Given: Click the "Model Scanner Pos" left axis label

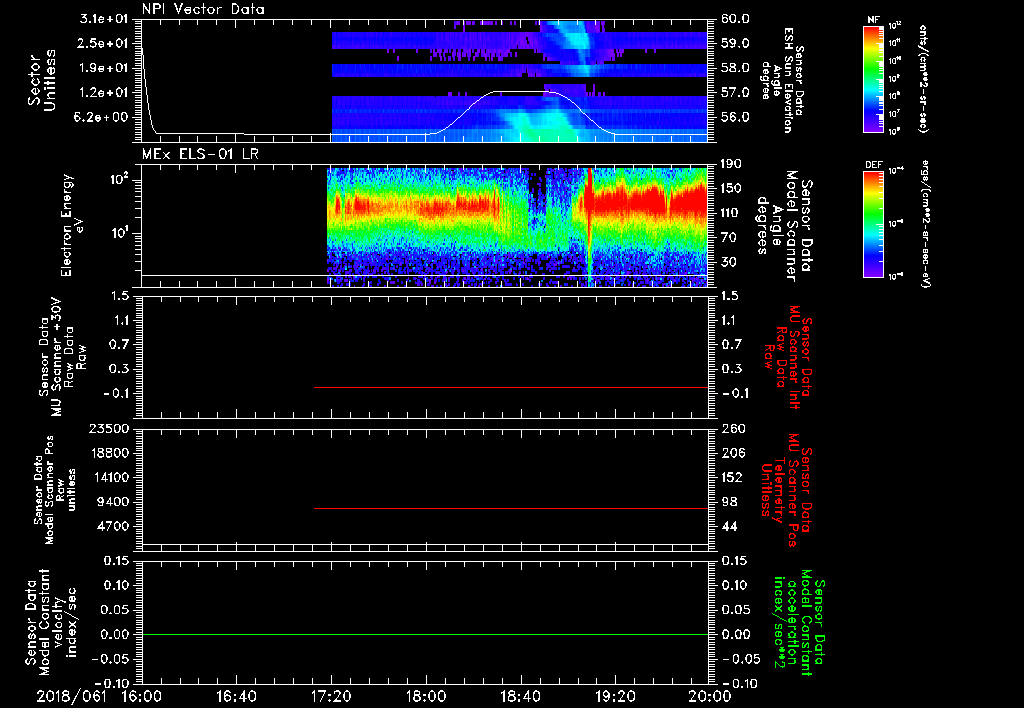Looking at the screenshot, I should [55, 490].
